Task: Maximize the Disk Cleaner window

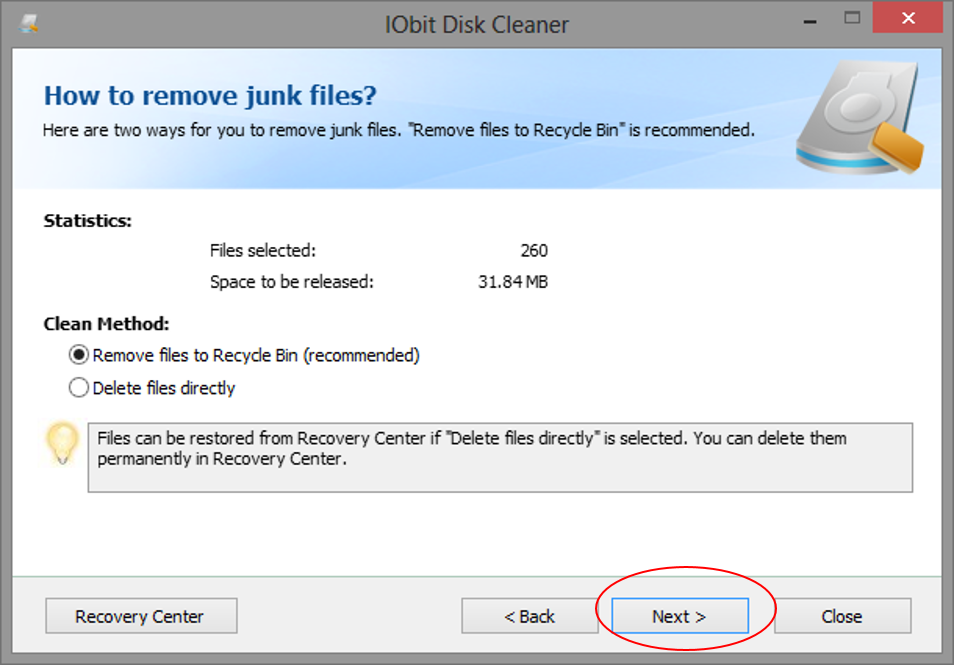Action: coord(852,18)
